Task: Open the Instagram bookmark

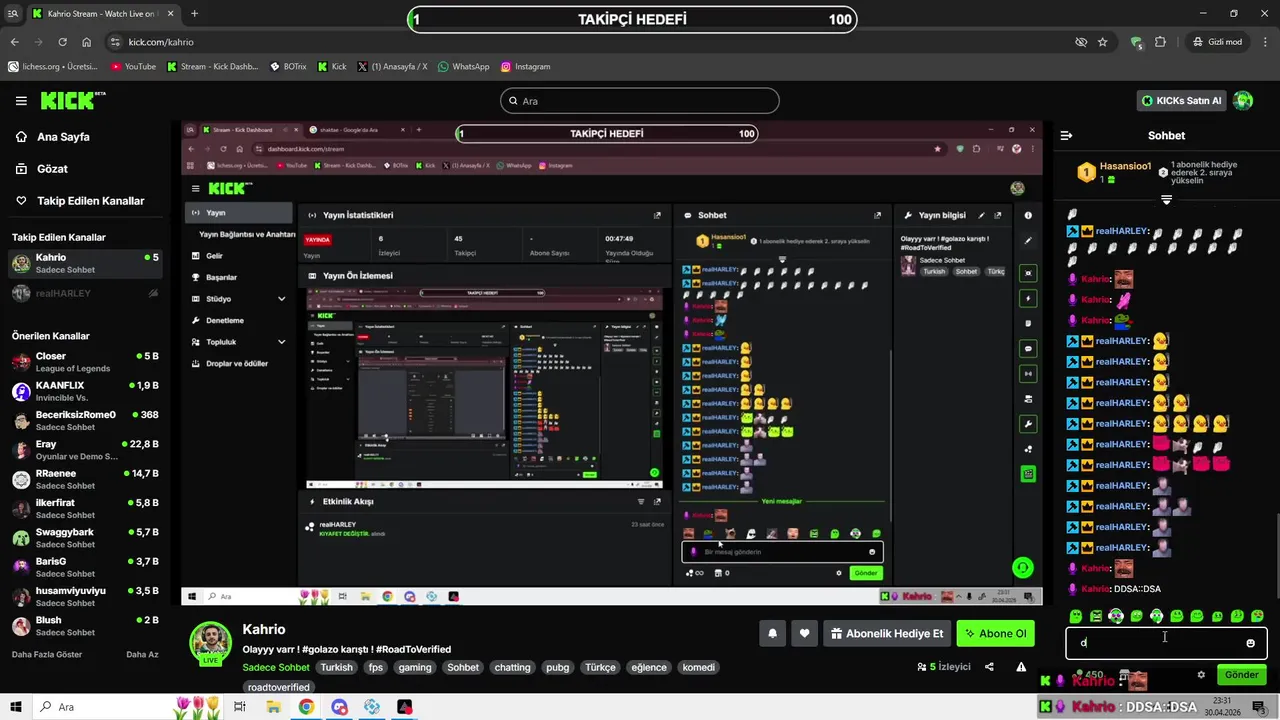Action: click(x=525, y=67)
